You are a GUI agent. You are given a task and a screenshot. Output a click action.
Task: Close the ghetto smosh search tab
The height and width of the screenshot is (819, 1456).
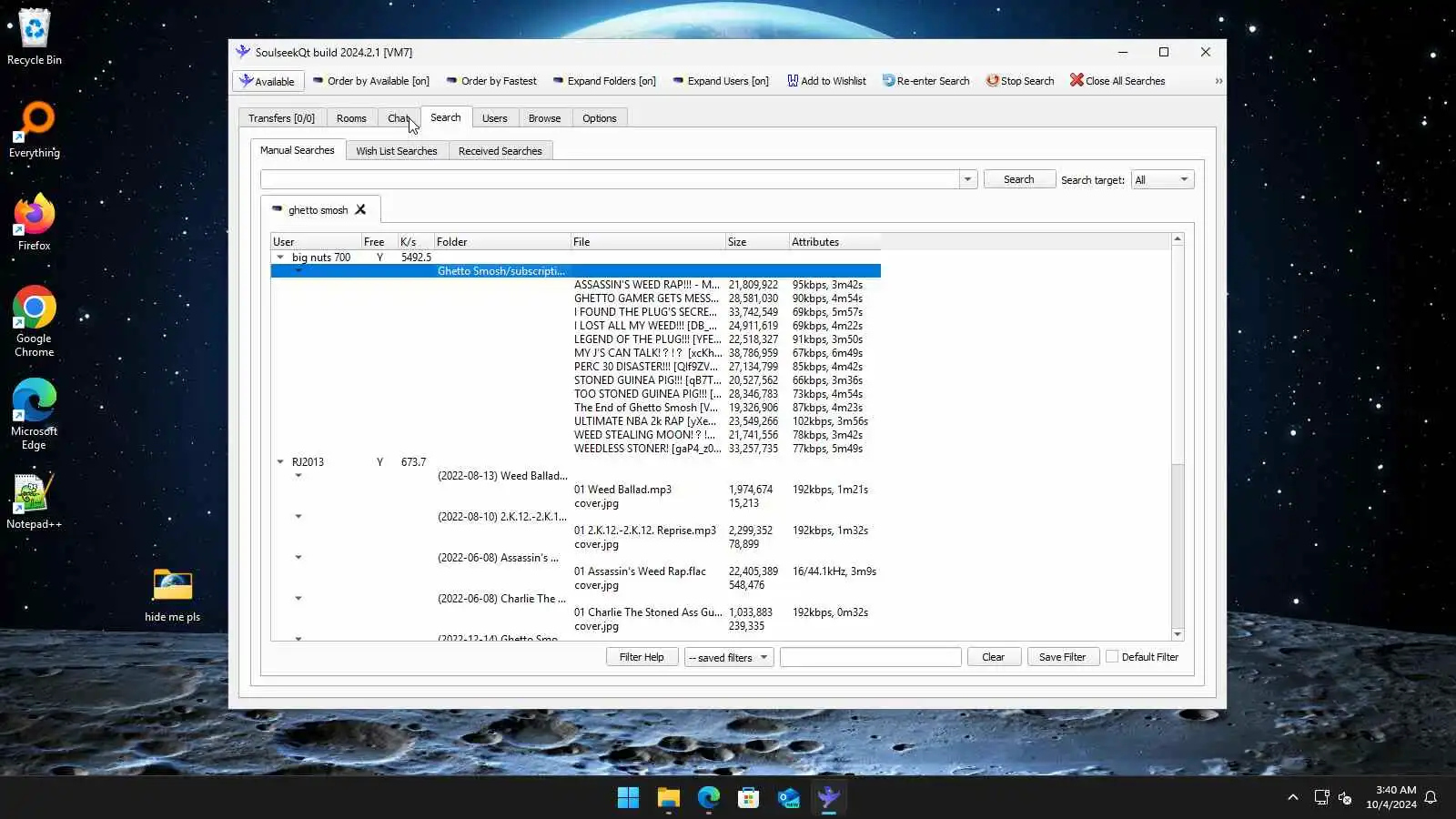point(360,209)
